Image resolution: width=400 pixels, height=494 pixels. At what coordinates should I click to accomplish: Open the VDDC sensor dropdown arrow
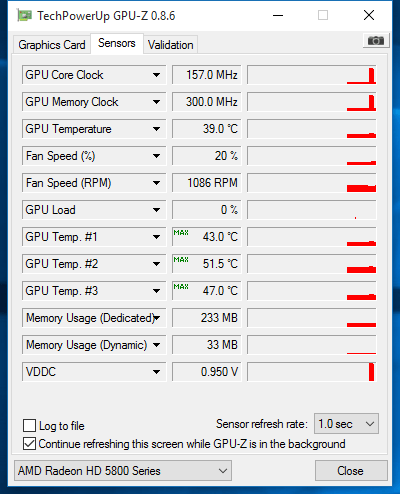tap(156, 372)
